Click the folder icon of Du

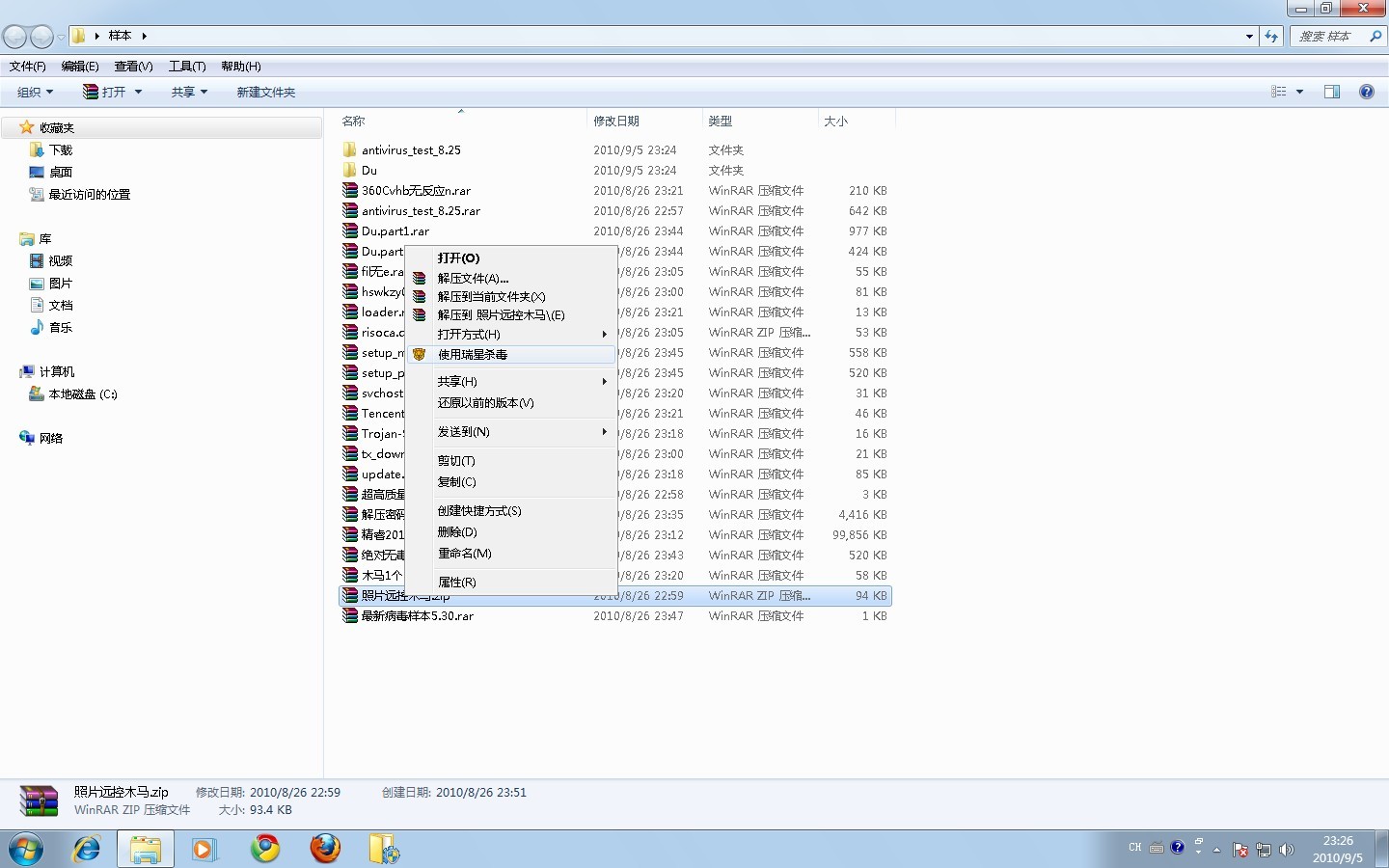coord(350,171)
